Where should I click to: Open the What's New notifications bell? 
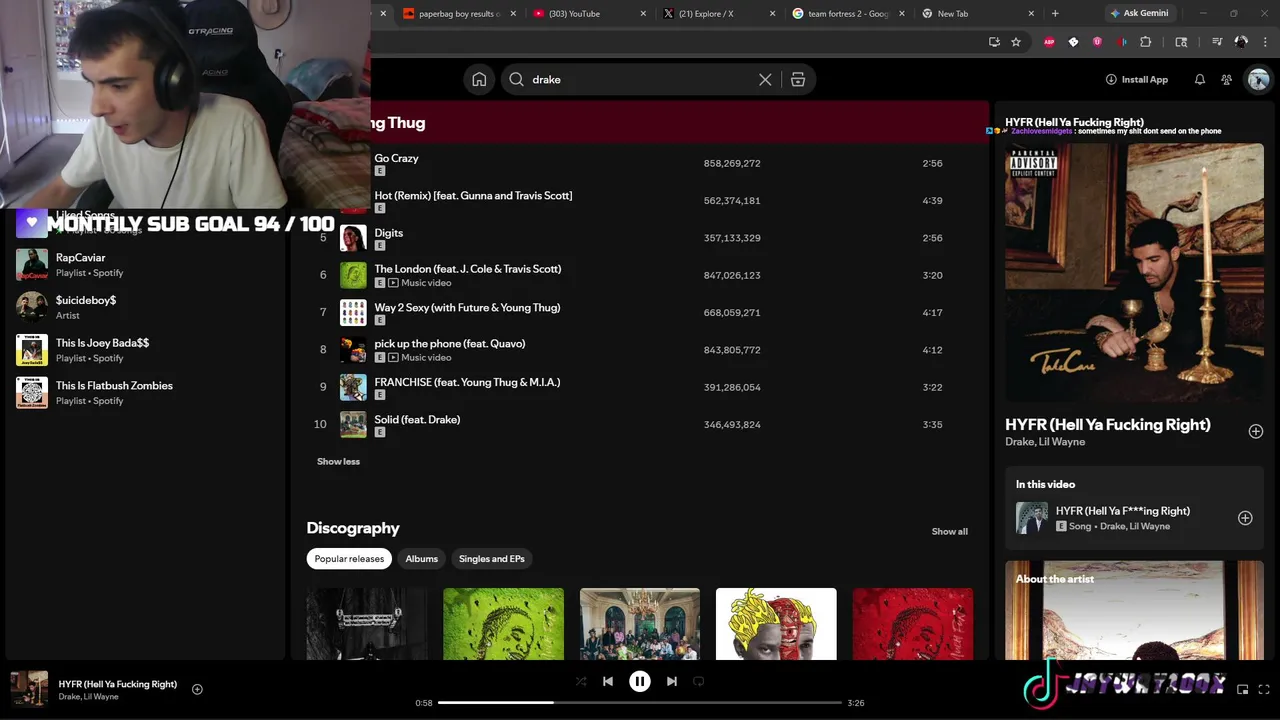click(x=1199, y=80)
